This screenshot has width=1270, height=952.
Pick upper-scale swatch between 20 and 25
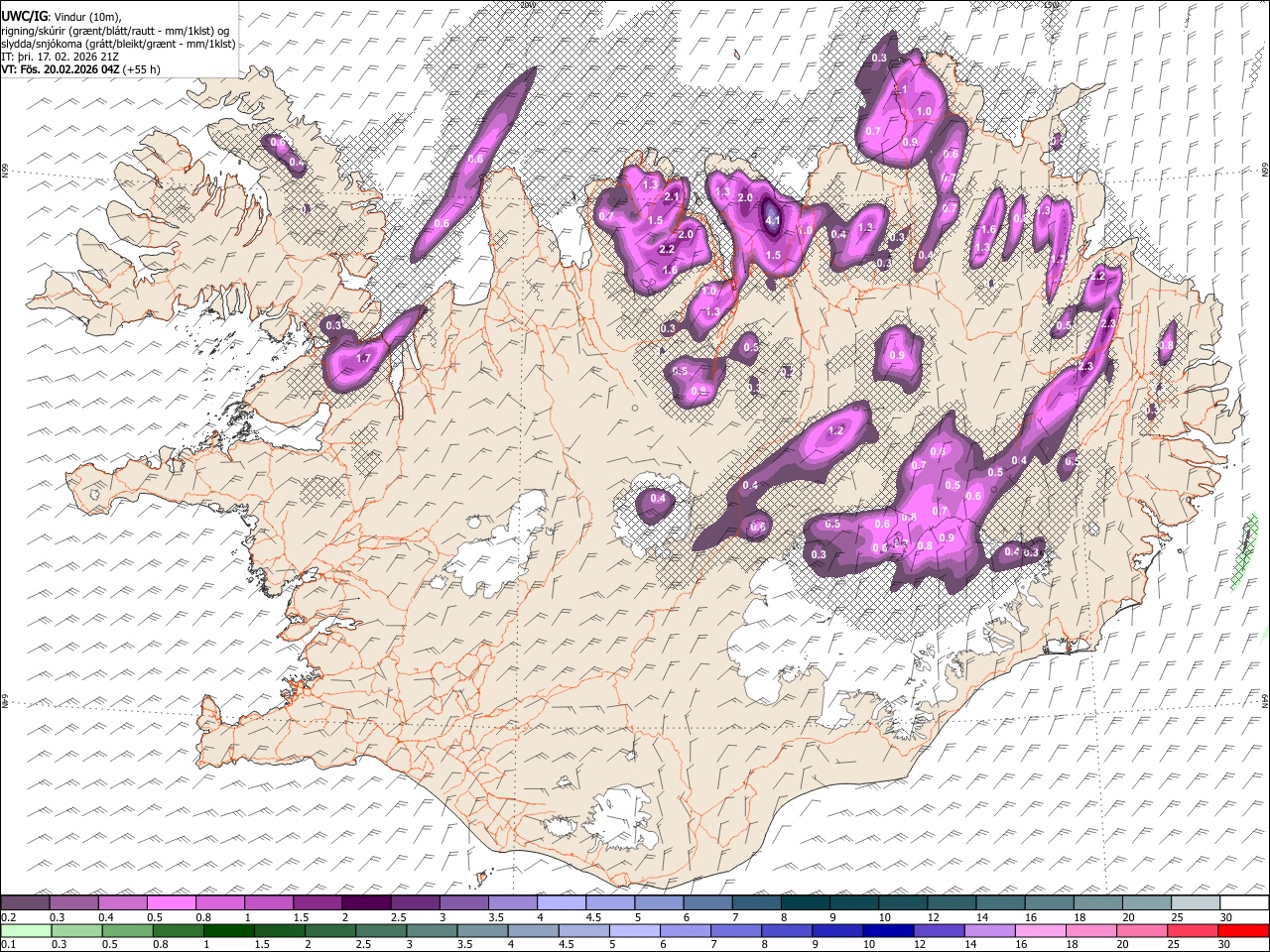point(1146,903)
